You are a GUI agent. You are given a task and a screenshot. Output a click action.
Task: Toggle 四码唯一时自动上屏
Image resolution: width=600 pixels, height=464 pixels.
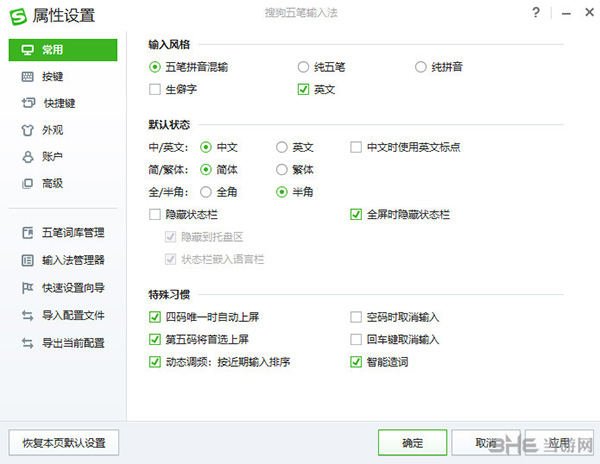point(155,317)
